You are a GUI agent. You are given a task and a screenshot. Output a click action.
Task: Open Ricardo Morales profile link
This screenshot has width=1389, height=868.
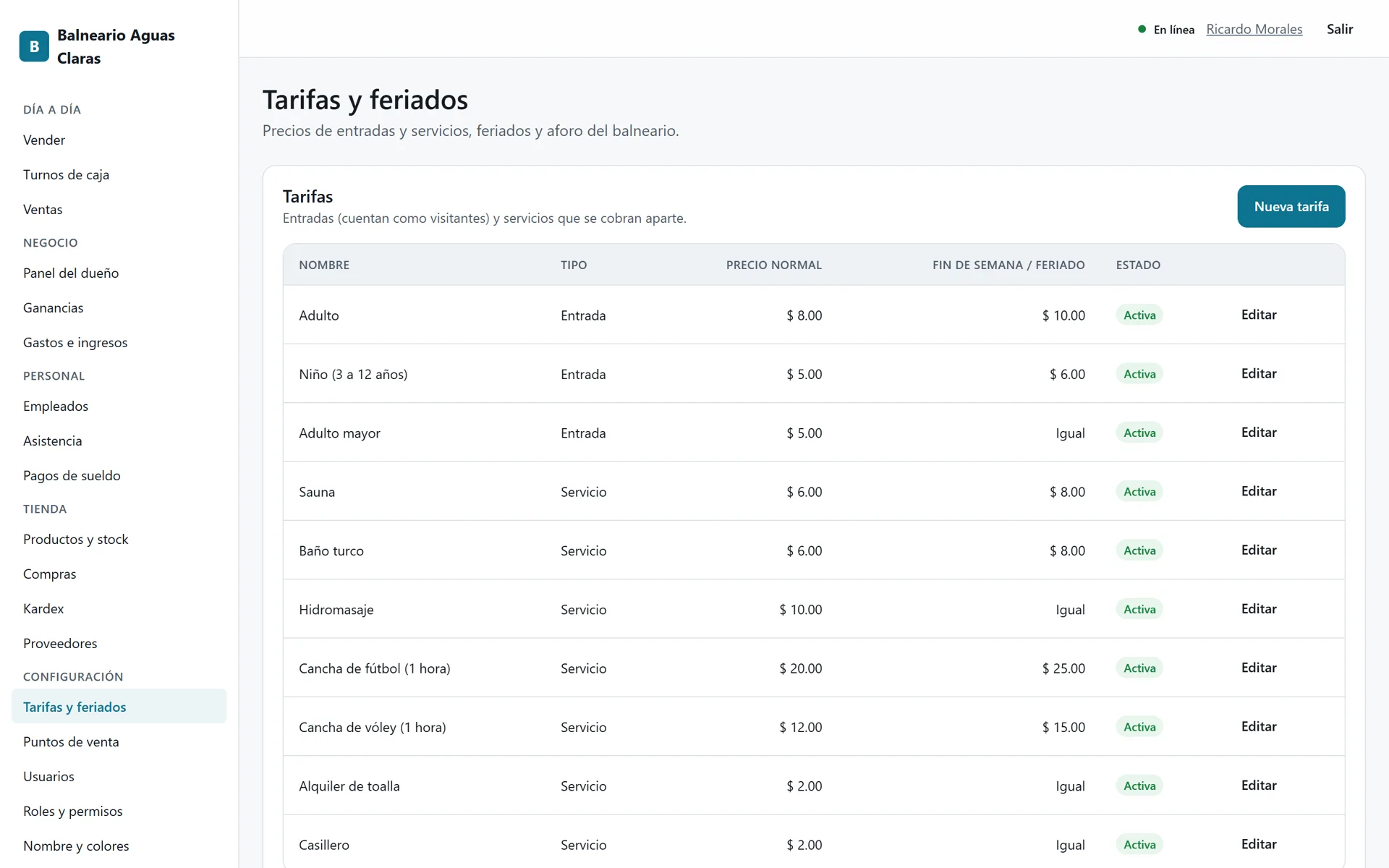1254,29
